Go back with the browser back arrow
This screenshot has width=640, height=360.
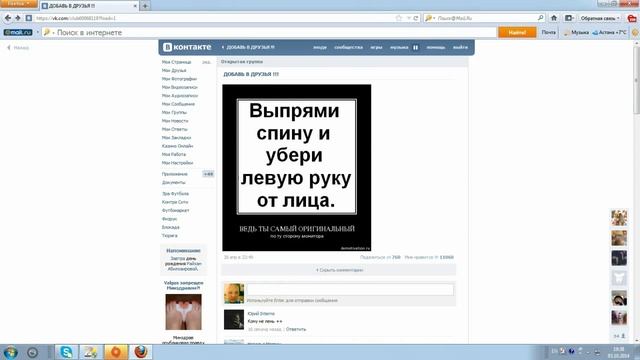[8, 18]
